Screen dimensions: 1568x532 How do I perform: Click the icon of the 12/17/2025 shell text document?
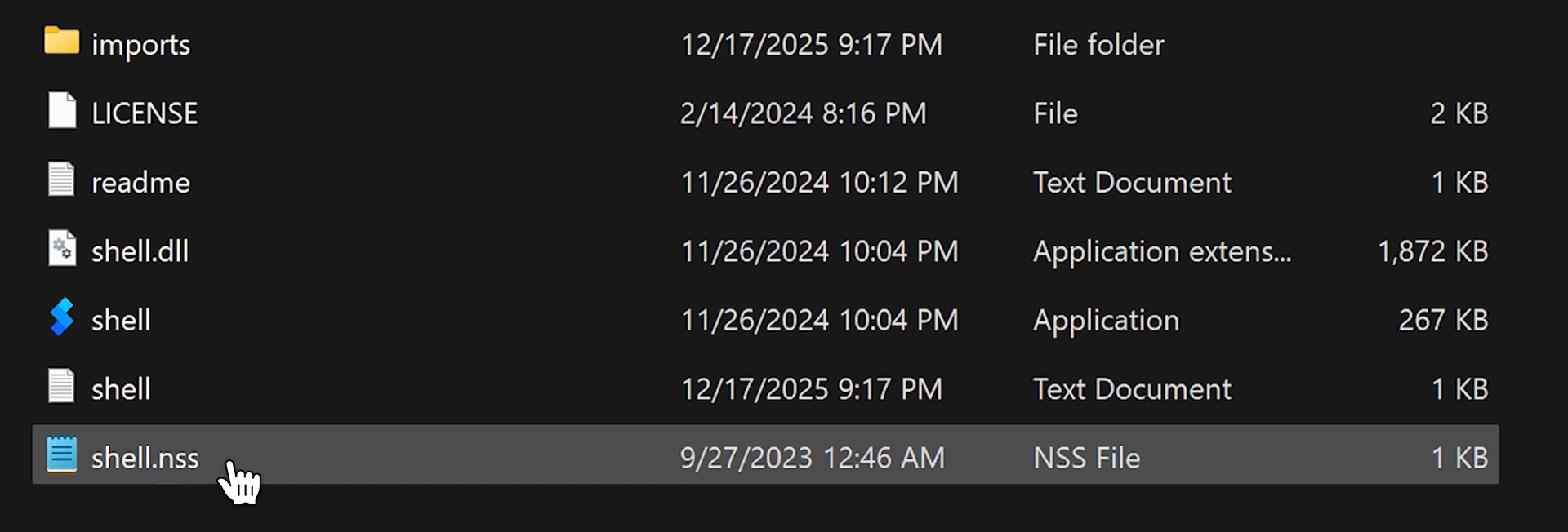(x=61, y=387)
